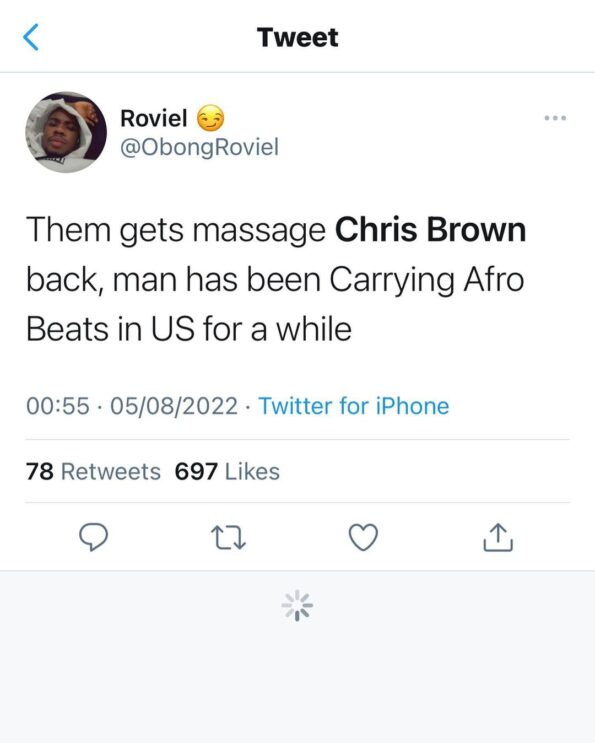Tap the smirking emoji beside Roviel

[x=210, y=118]
